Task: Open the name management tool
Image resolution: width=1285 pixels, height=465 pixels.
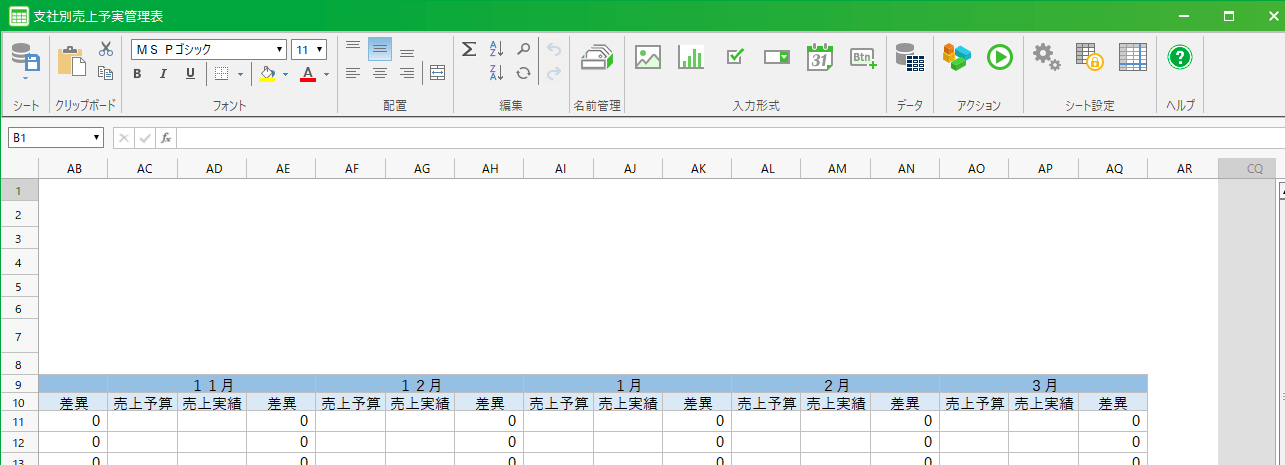Action: 597,58
